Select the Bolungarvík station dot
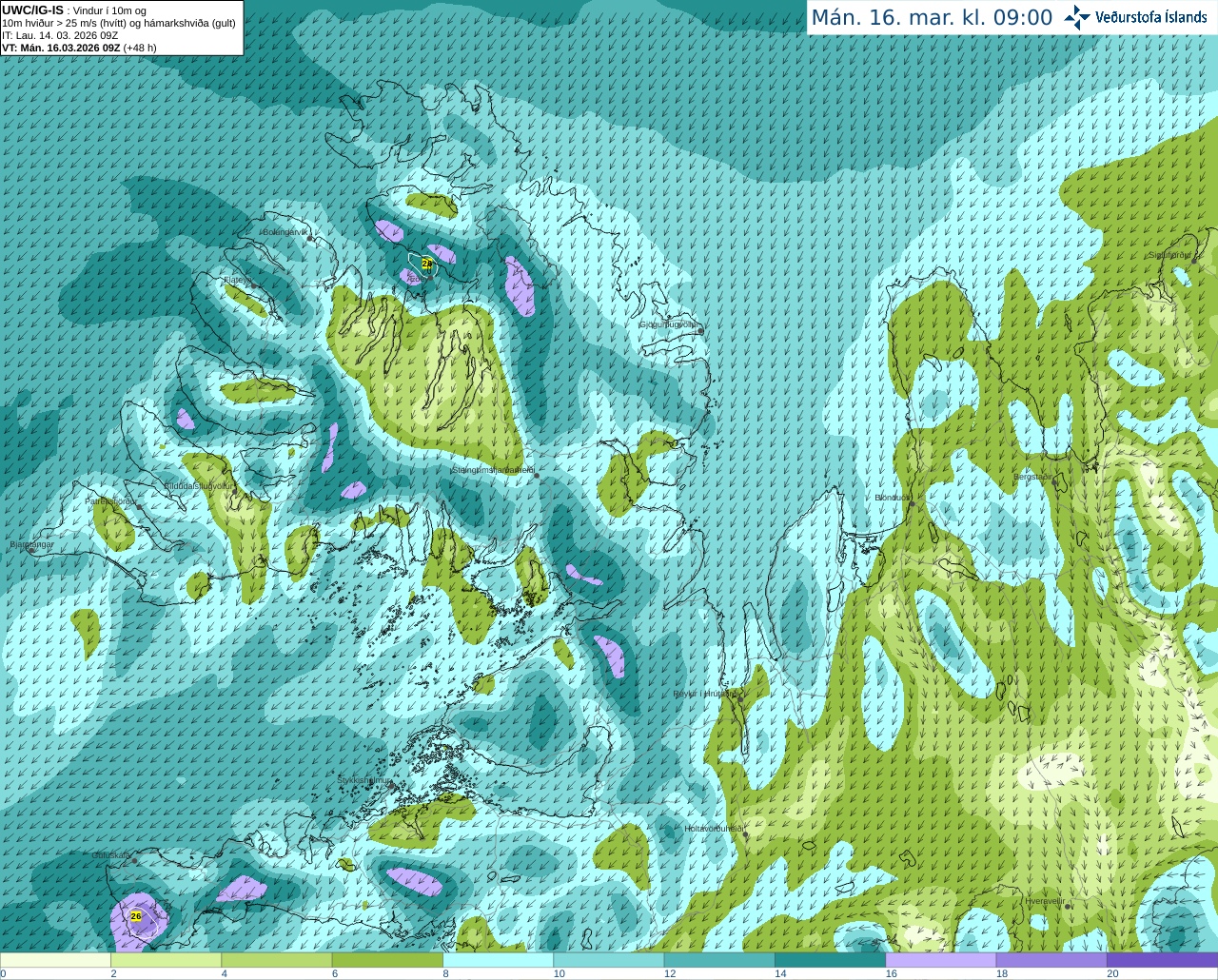The width and height of the screenshot is (1218, 980). pyautogui.click(x=310, y=238)
